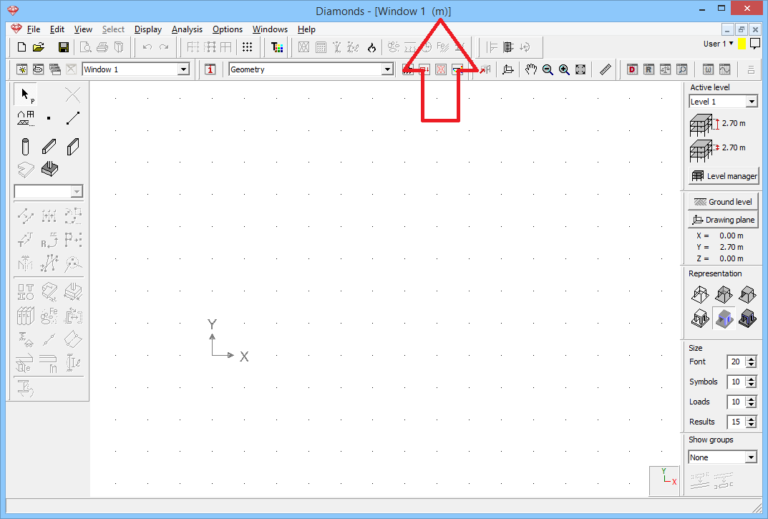This screenshot has height=519, width=768.
Task: Click the Level manager button
Action: tap(723, 176)
